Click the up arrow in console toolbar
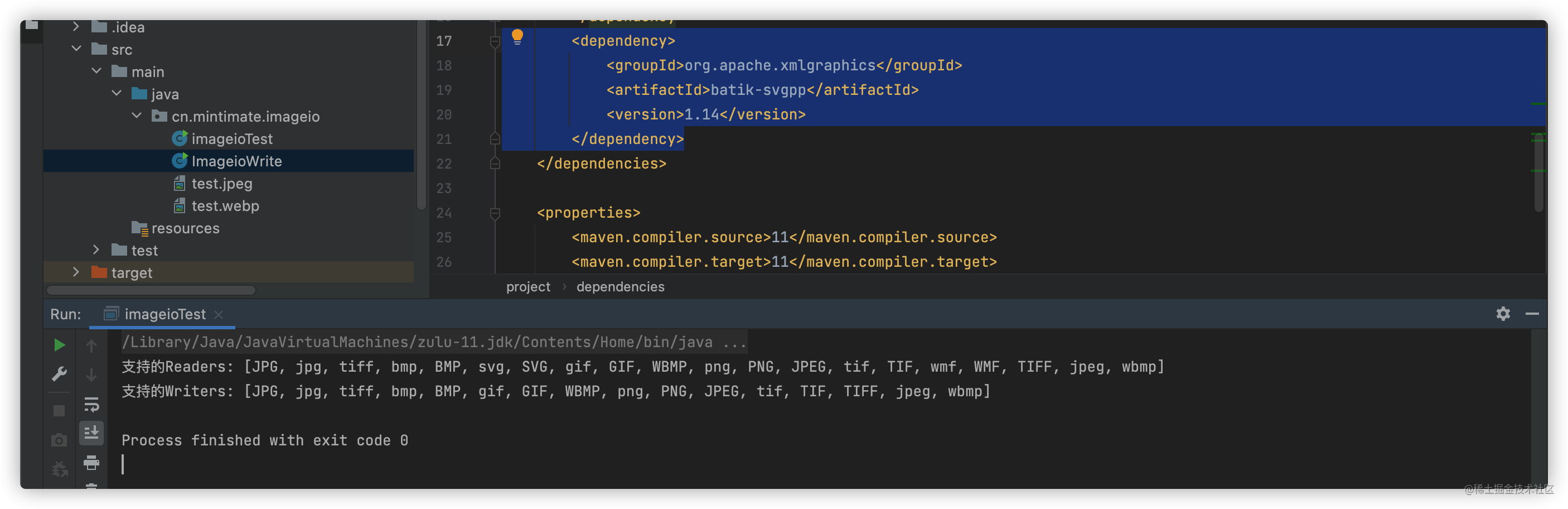The width and height of the screenshot is (1568, 509). (91, 345)
